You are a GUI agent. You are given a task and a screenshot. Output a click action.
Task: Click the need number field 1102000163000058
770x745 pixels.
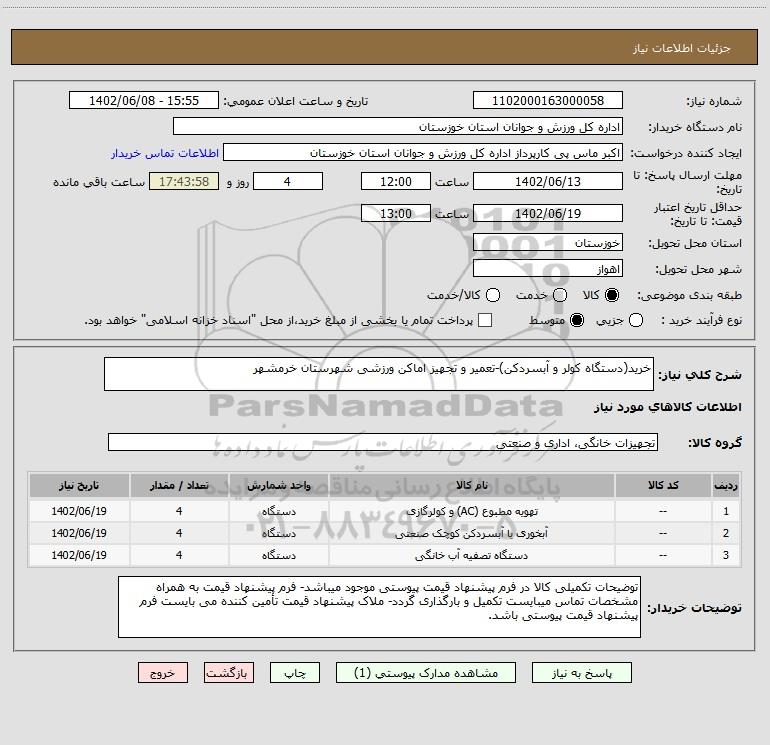(x=548, y=101)
